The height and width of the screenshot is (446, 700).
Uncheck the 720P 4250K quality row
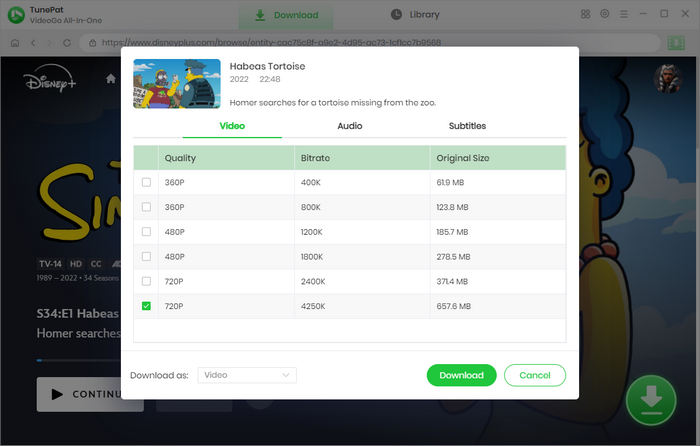click(146, 306)
